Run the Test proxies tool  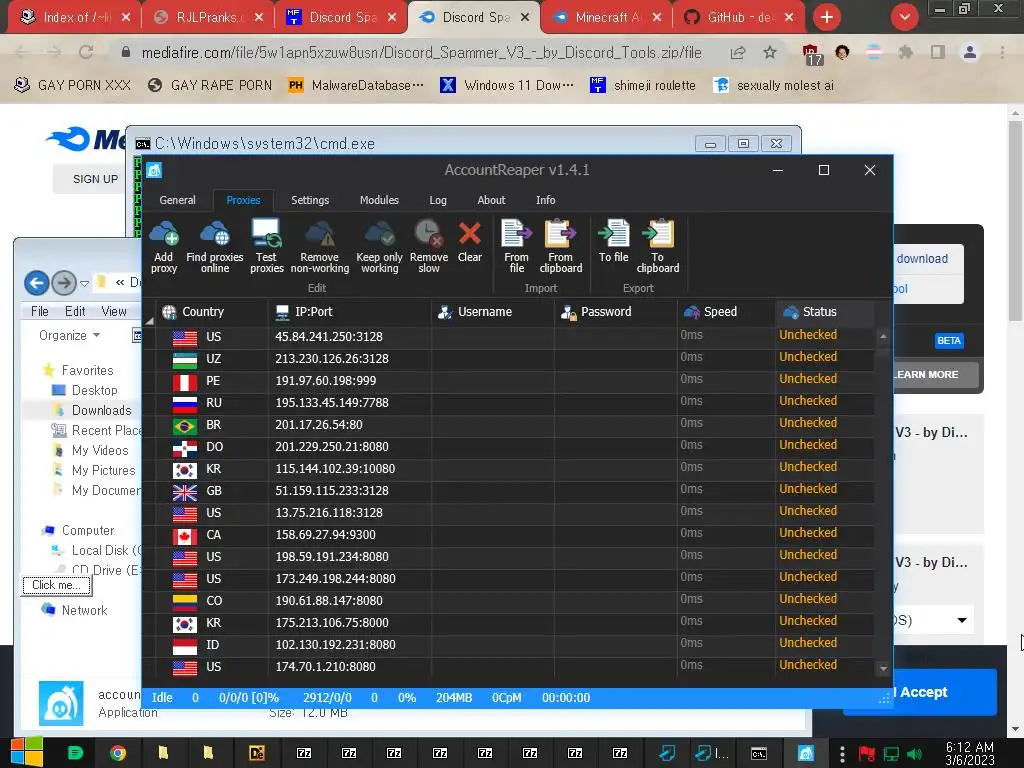tap(266, 246)
